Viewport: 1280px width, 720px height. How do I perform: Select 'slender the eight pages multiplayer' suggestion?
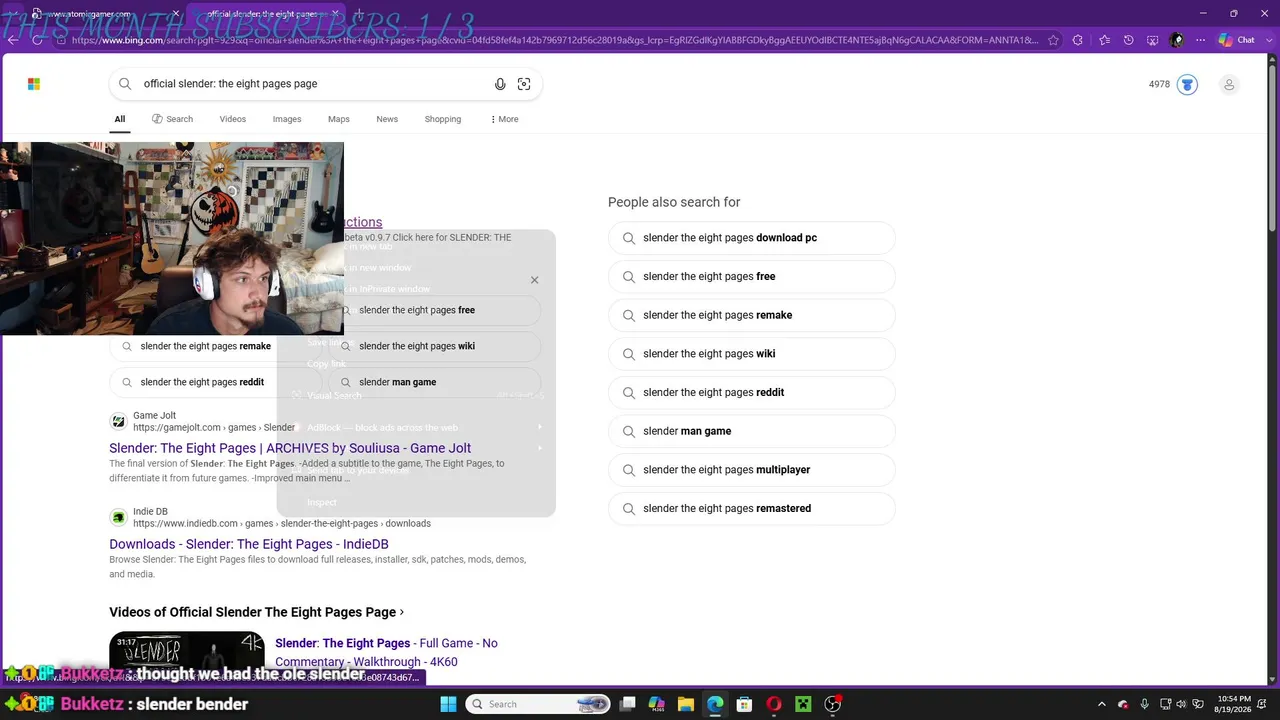coord(751,470)
